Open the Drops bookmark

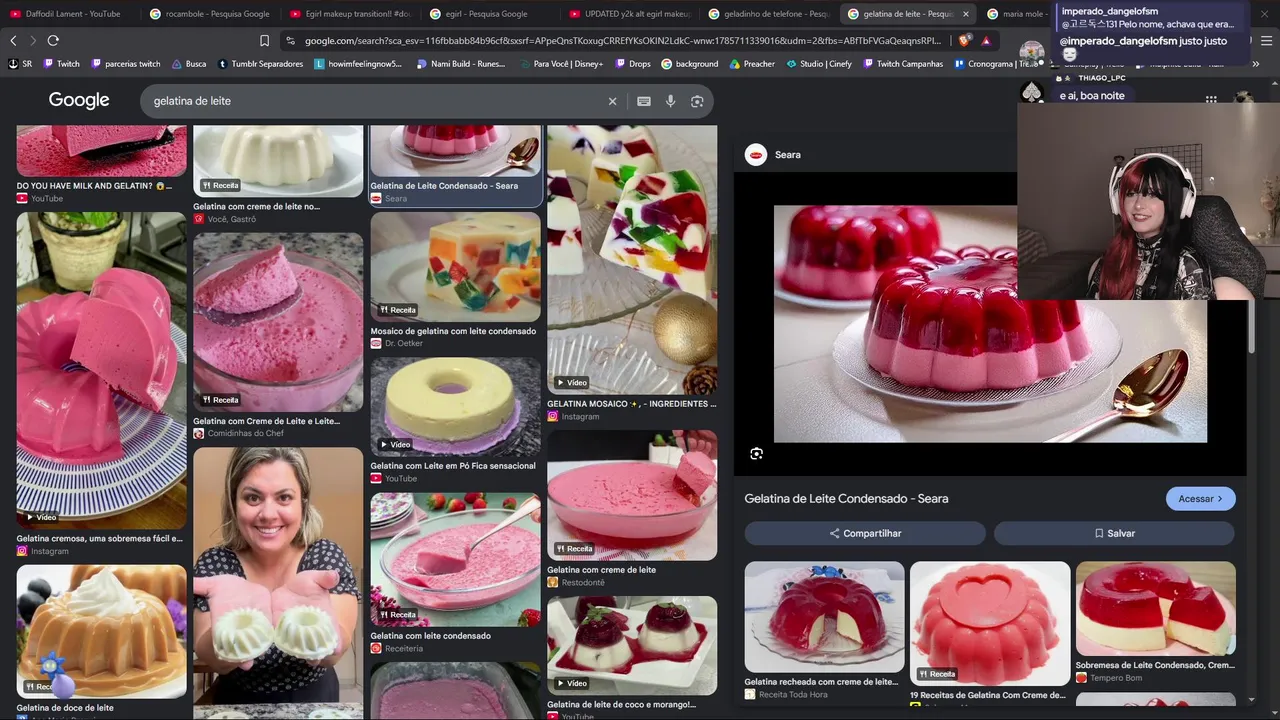pos(632,63)
